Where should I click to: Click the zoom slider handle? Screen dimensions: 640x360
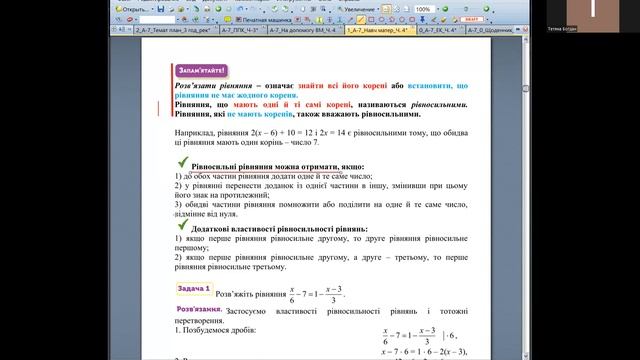(x=466, y=9)
